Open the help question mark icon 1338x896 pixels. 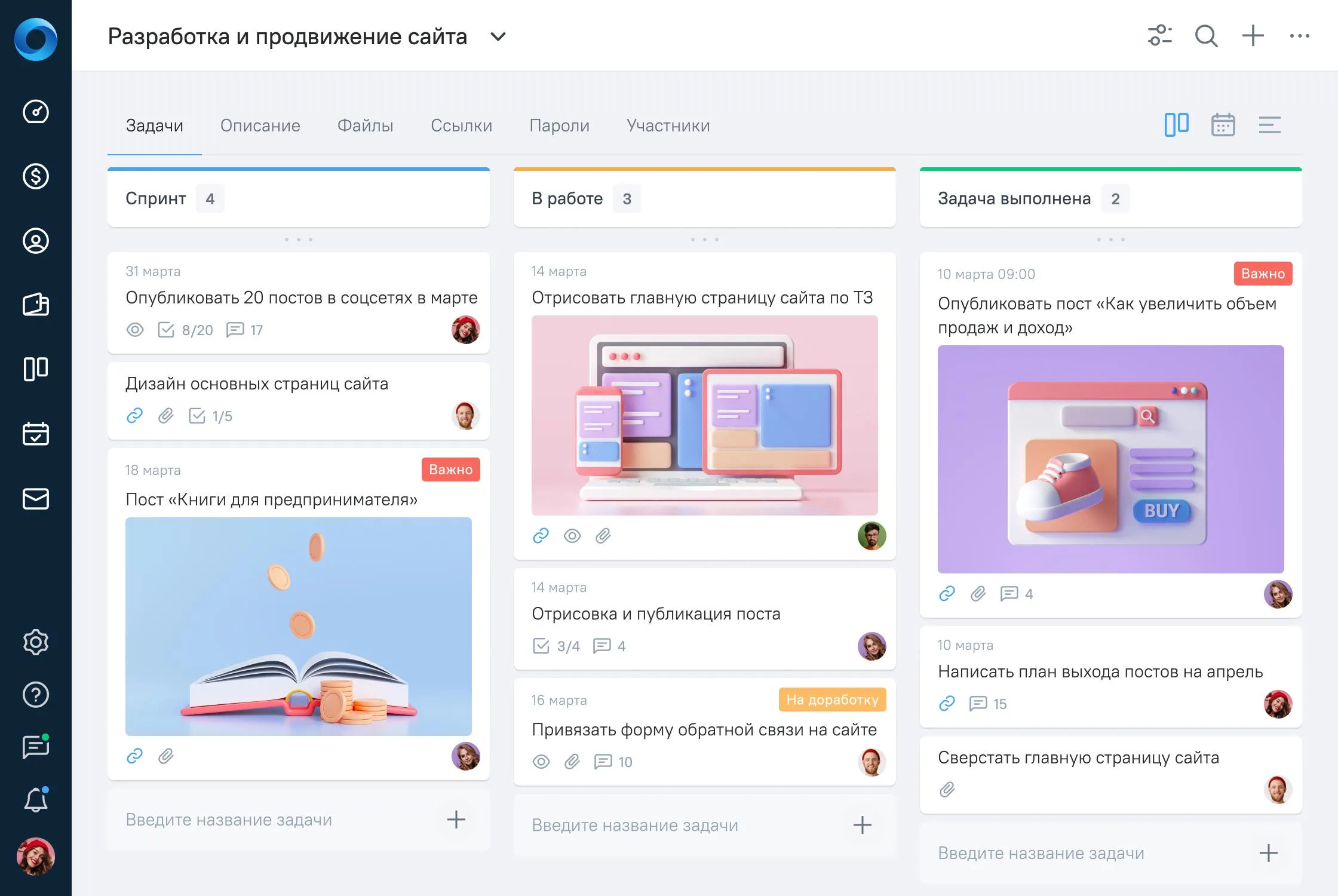36,695
